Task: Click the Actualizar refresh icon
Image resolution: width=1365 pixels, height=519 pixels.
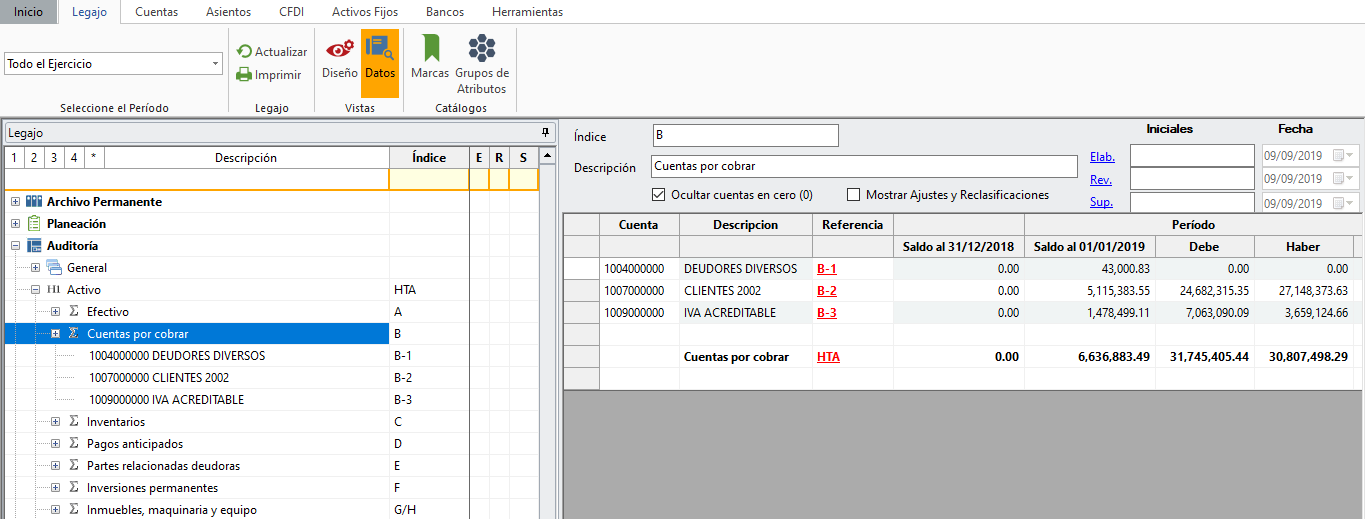Action: tap(244, 52)
